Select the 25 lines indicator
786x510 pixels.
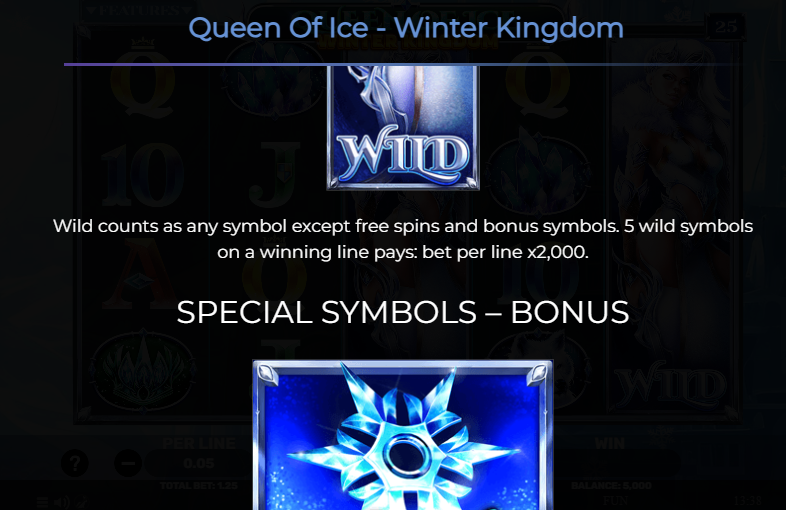pos(726,26)
